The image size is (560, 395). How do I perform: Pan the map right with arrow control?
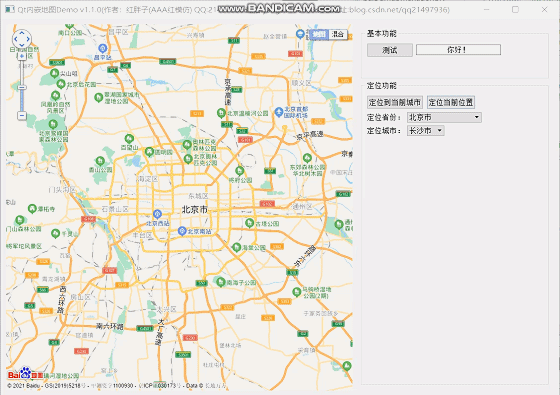pyautogui.click(x=28, y=39)
